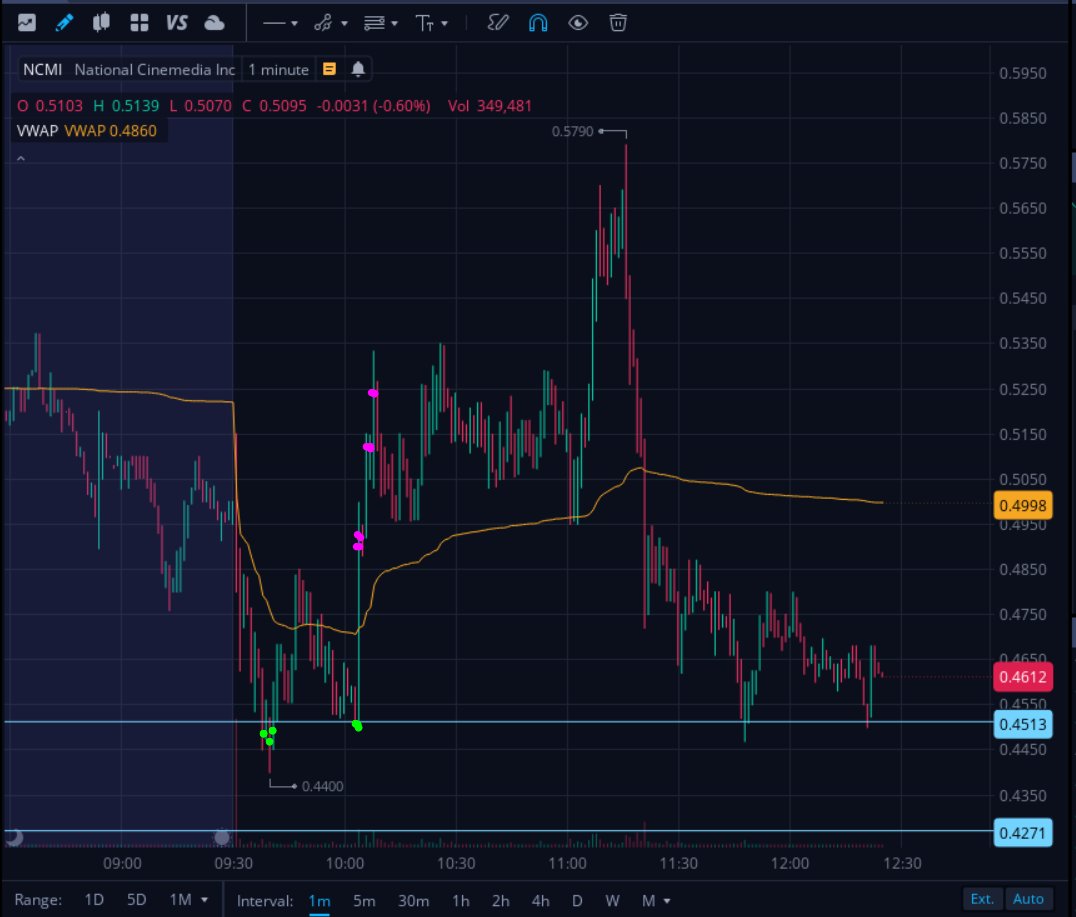
Task: Select the 1h interval
Action: (460, 901)
